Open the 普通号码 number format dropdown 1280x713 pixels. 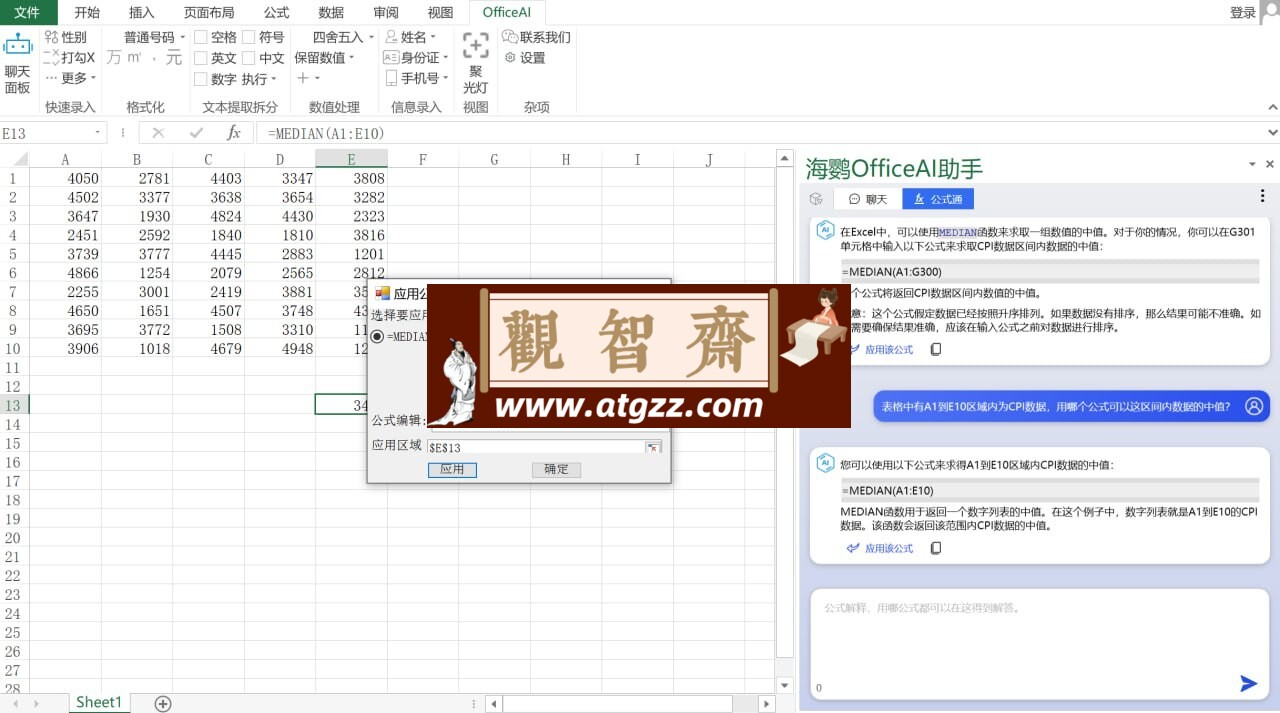coord(154,37)
